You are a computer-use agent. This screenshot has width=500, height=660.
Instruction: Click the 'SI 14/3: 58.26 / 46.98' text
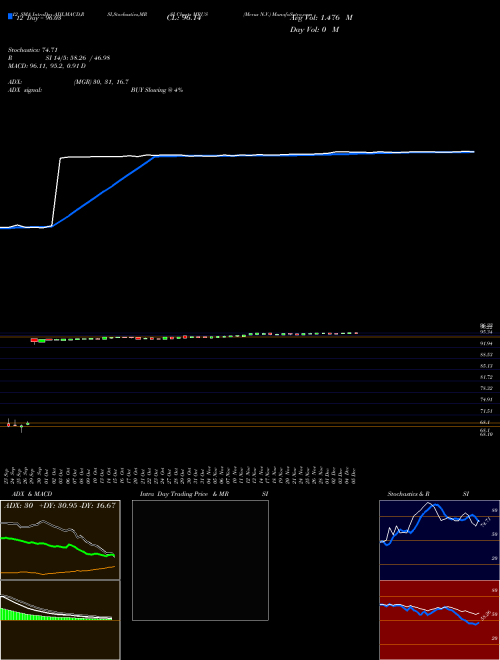tap(78, 58)
